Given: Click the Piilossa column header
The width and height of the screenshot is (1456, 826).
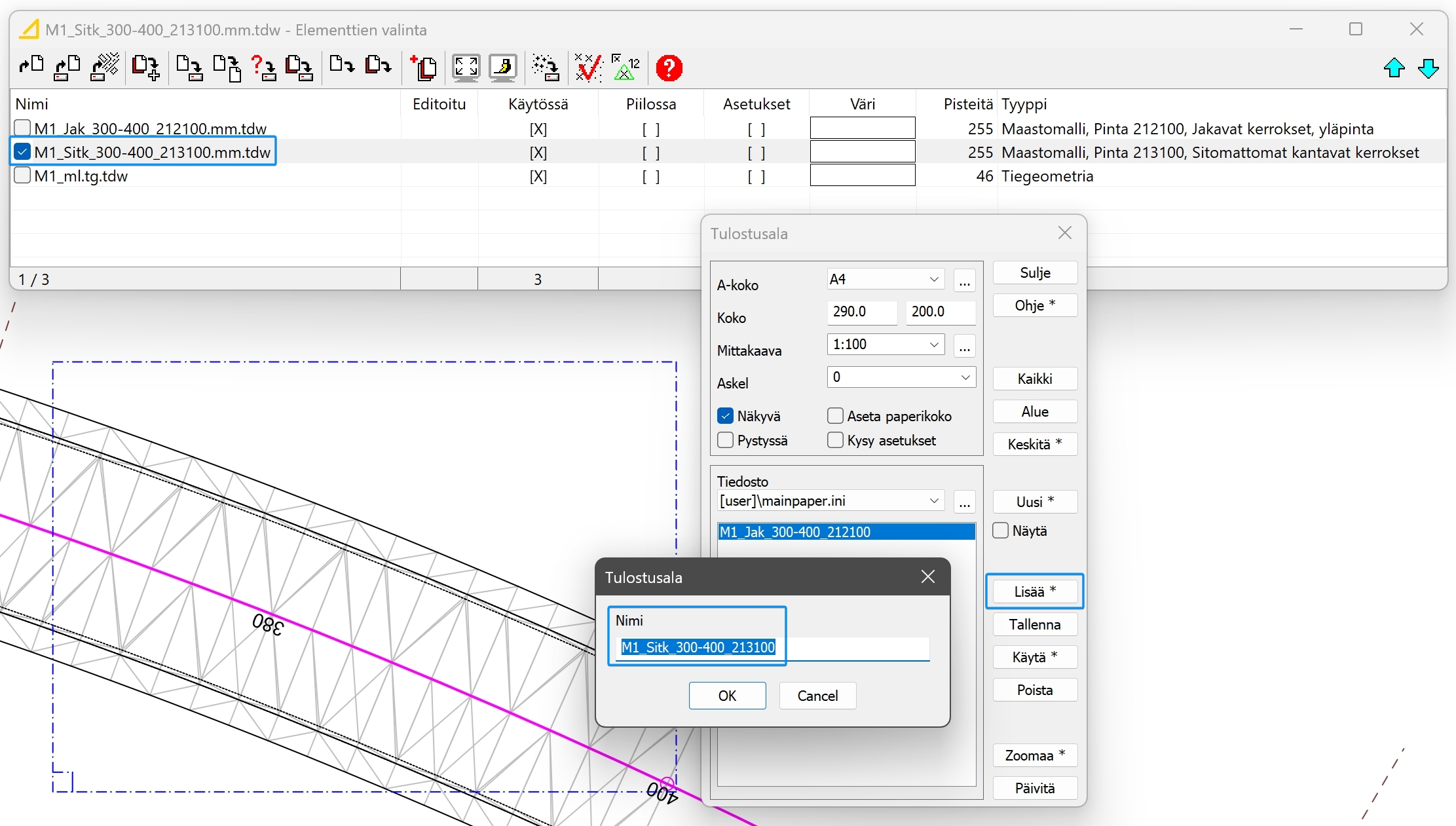Looking at the screenshot, I should (650, 104).
